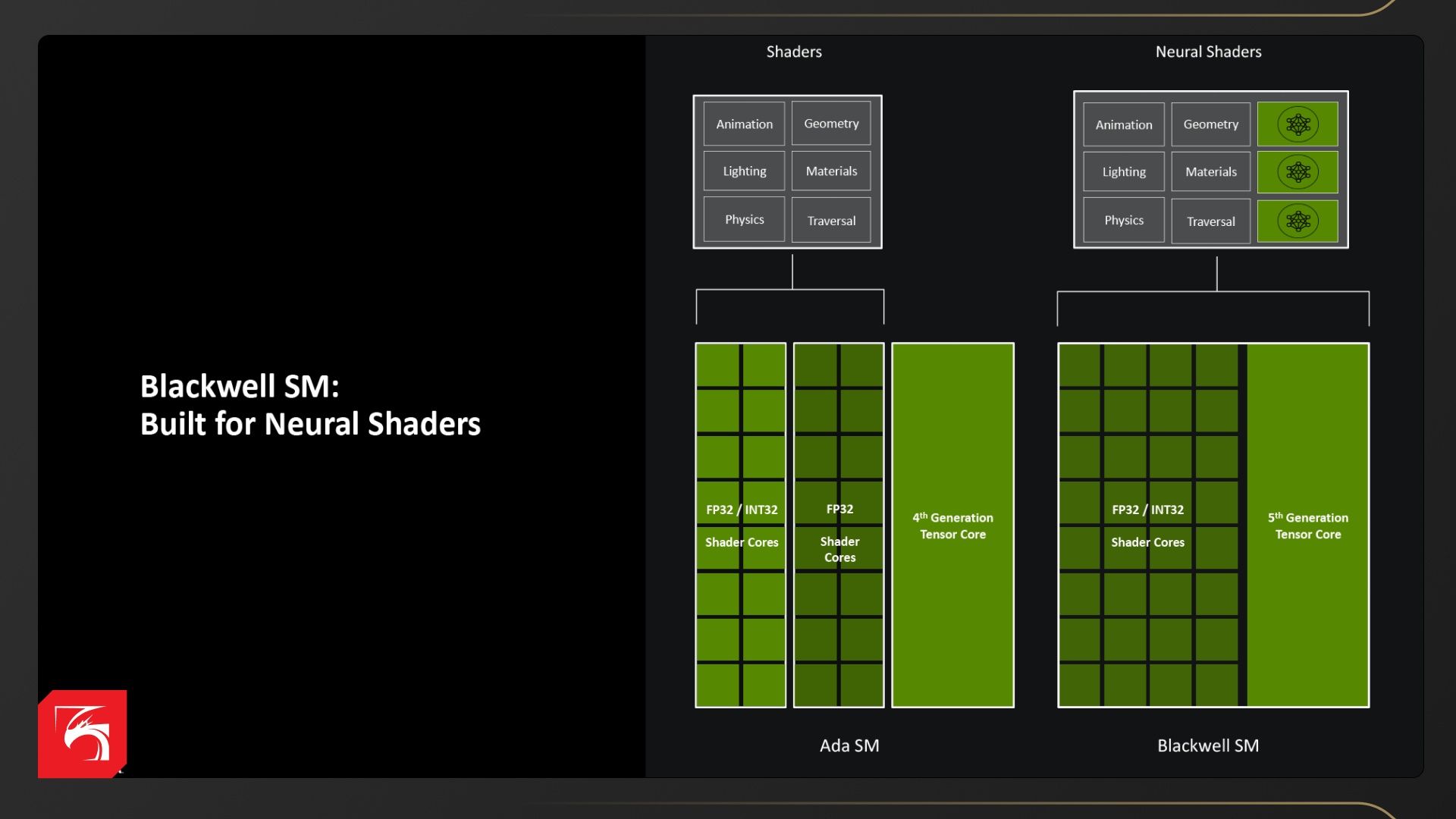Click the Blackwell SM label
This screenshot has height=819, width=1456.
1207,745
